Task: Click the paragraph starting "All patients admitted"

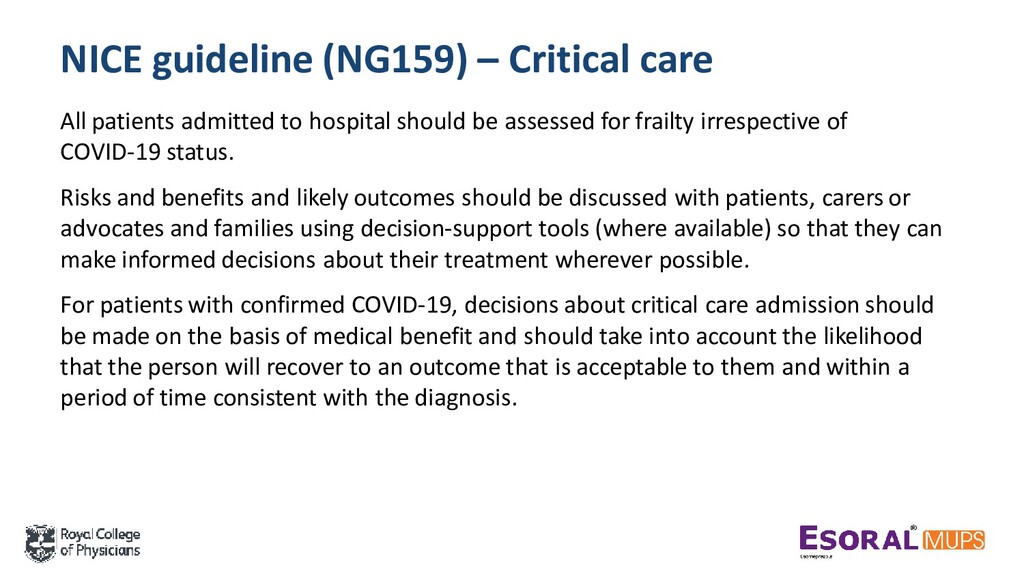Action: pos(454,136)
